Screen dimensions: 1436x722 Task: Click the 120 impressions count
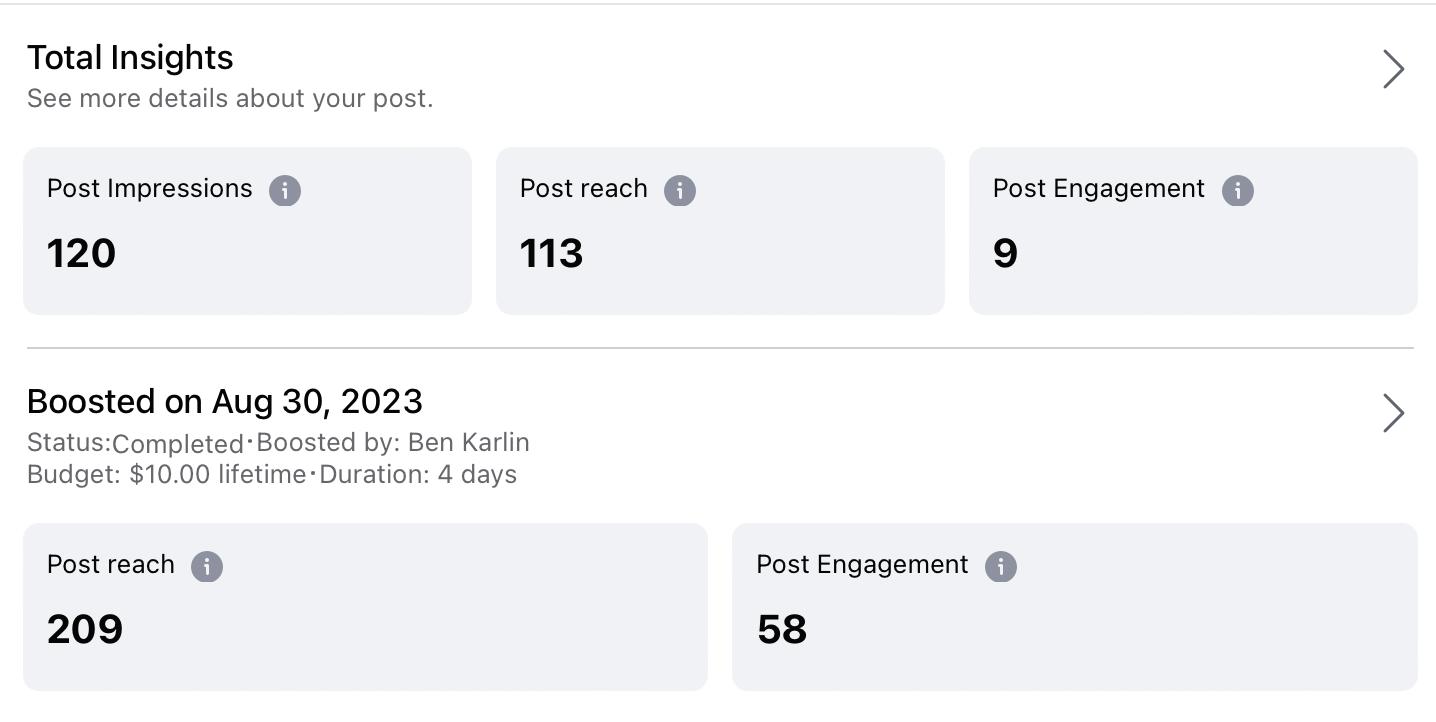pyautogui.click(x=82, y=253)
